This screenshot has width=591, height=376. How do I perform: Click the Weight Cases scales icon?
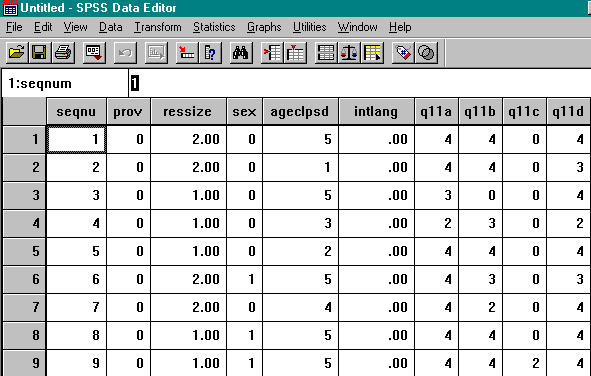click(349, 53)
